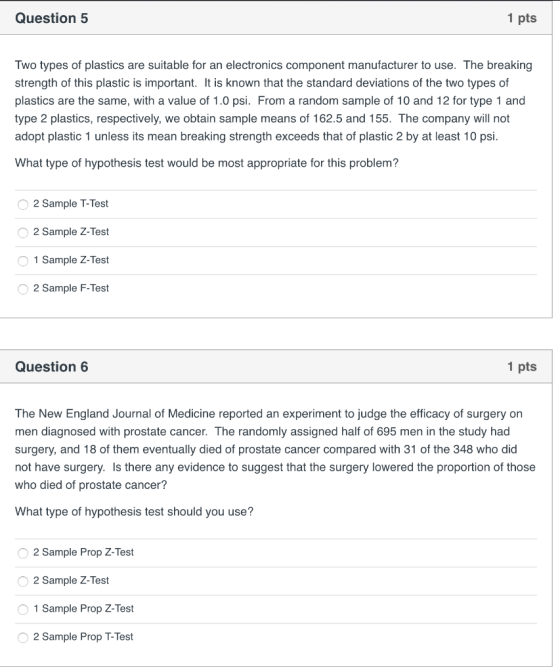Click the '1 Sample Prop Z-Test' label text
560x672 pixels.
84,609
